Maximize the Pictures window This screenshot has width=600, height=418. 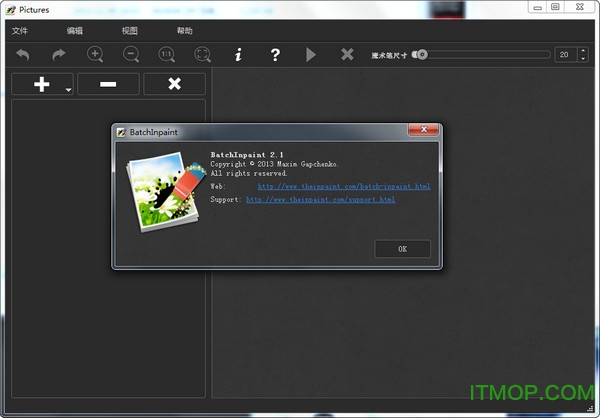click(x=555, y=7)
